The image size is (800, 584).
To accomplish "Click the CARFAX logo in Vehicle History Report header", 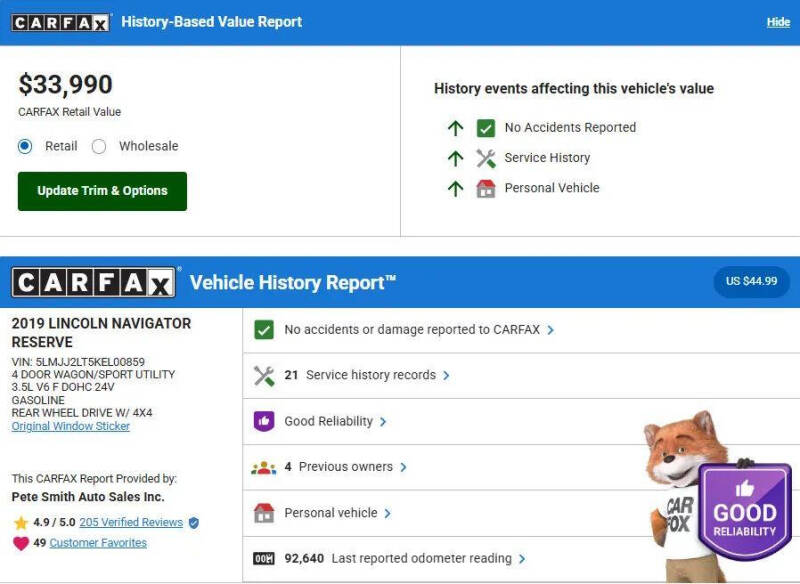I will click(93, 283).
